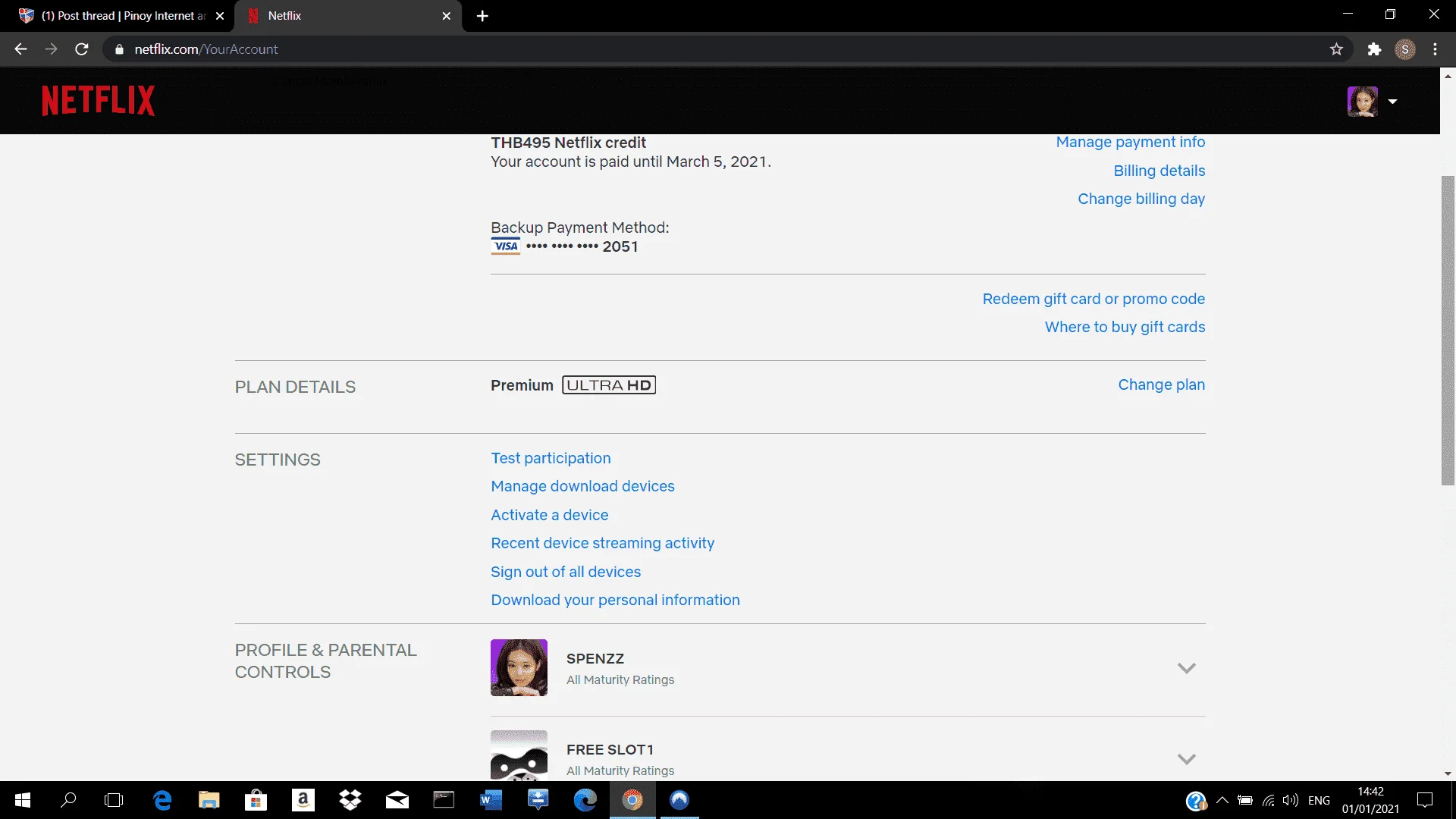Screen dimensions: 1456x819
Task: Click the header profile avatar
Action: [1362, 101]
